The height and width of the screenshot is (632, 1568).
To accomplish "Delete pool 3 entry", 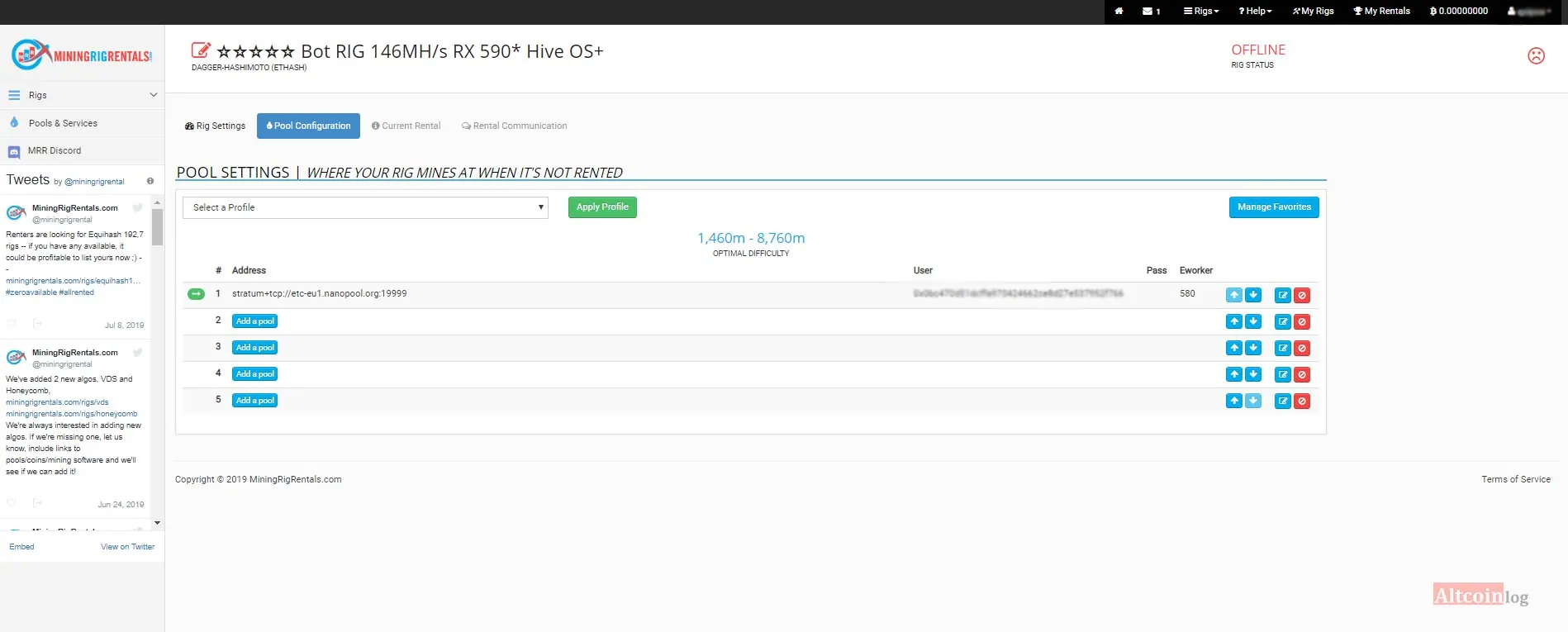I will pos(1302,348).
